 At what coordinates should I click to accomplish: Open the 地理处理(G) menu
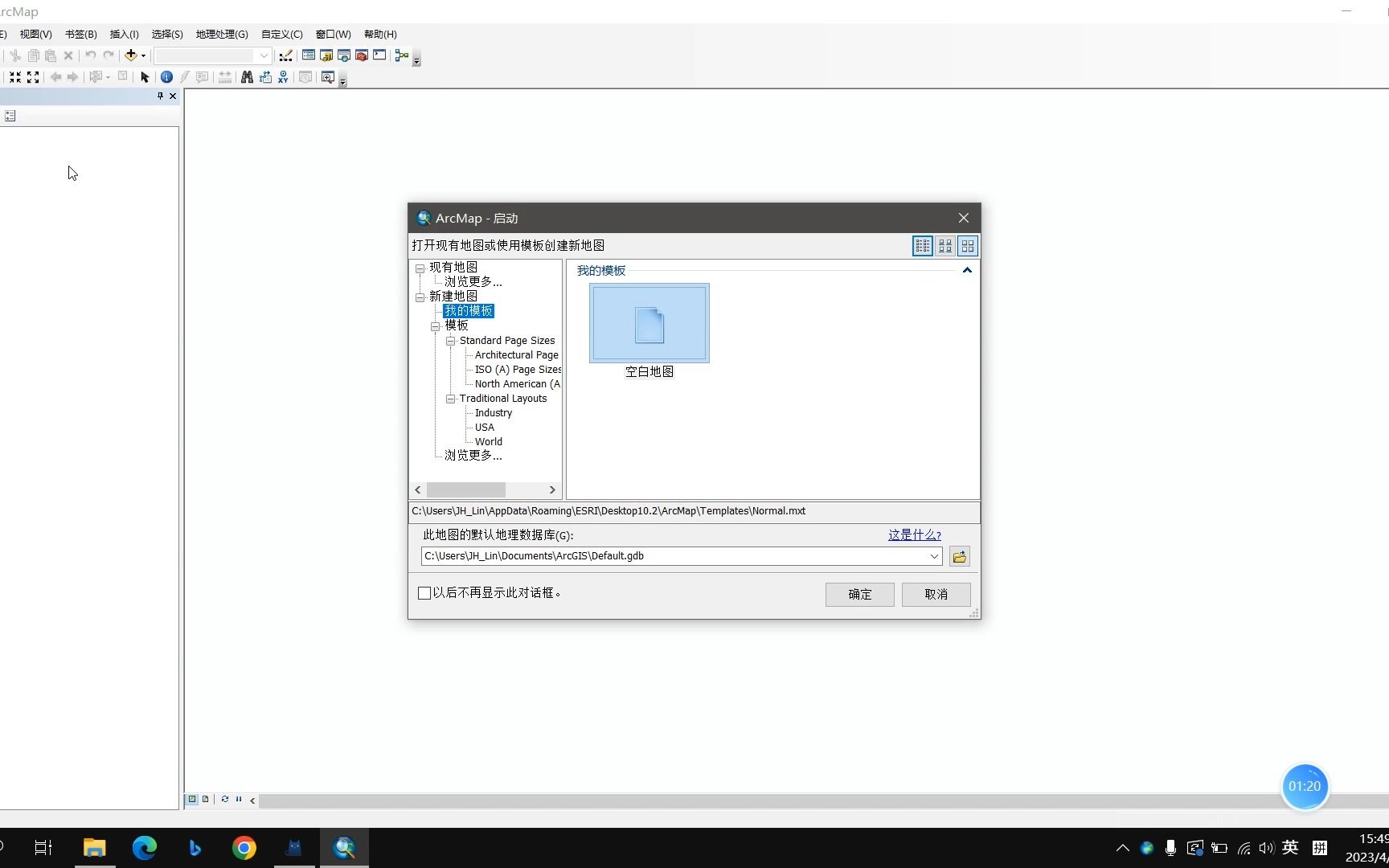222,34
